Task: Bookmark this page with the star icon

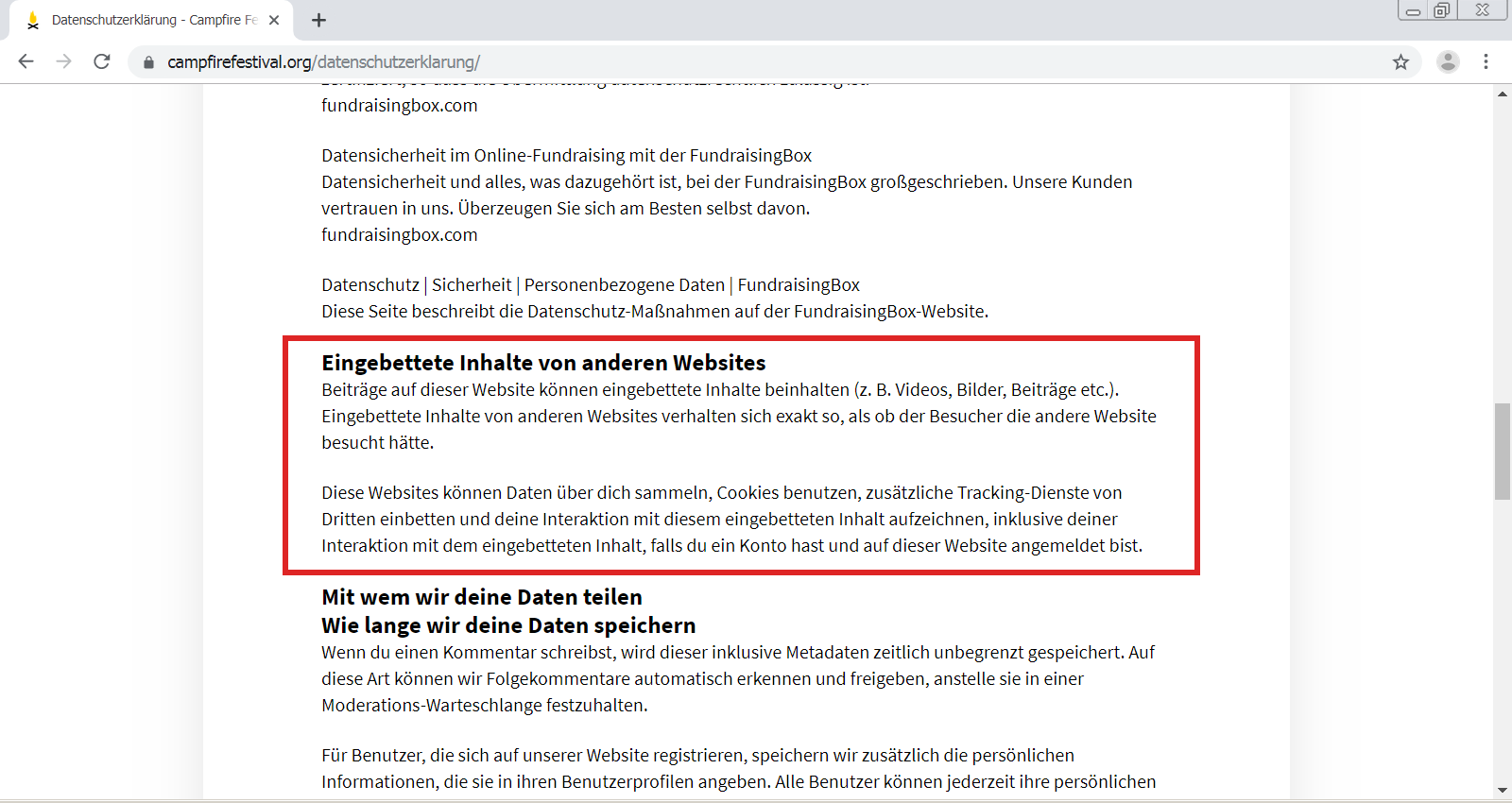Action: [1400, 62]
